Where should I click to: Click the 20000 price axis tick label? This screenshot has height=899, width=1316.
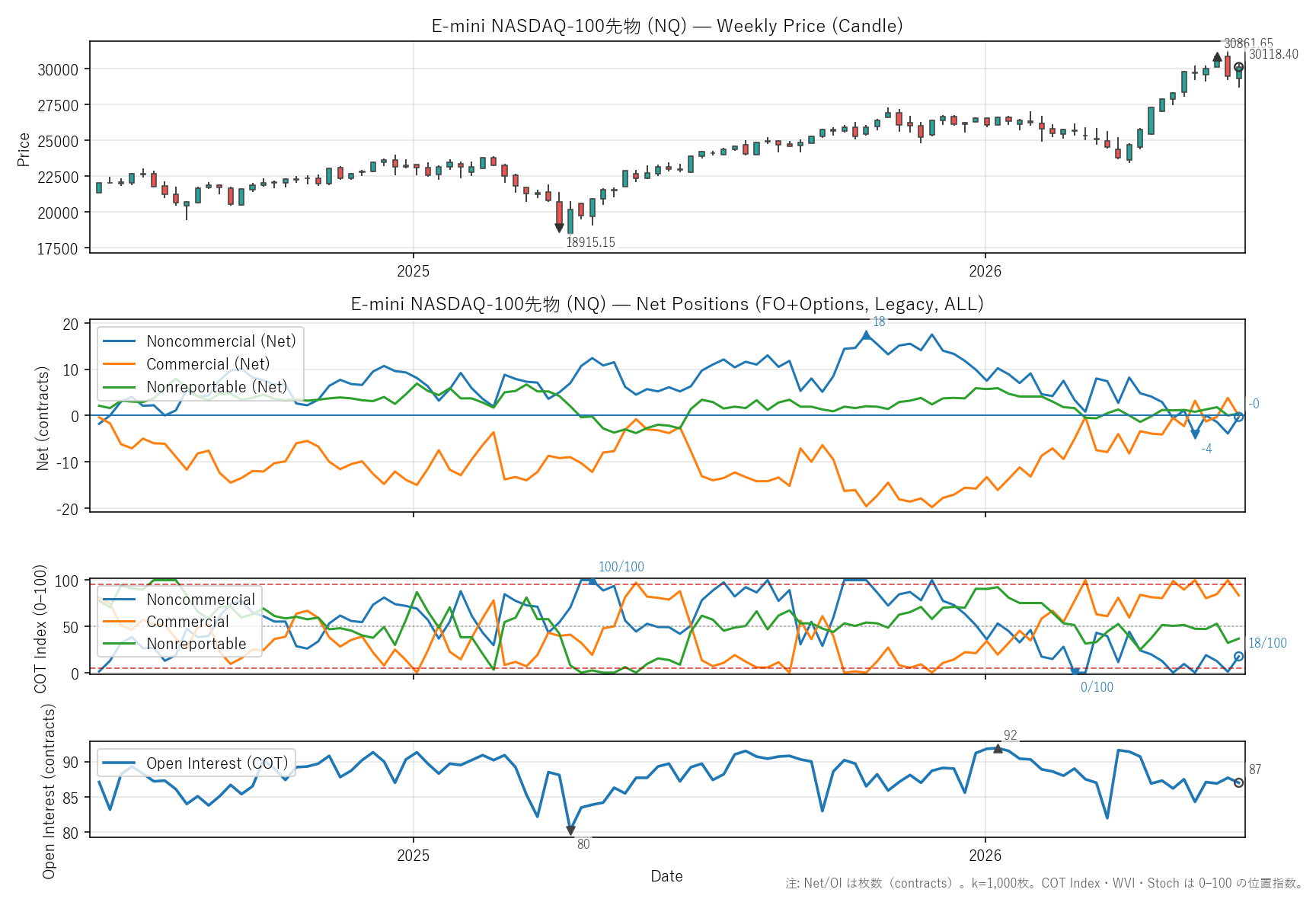coord(58,213)
